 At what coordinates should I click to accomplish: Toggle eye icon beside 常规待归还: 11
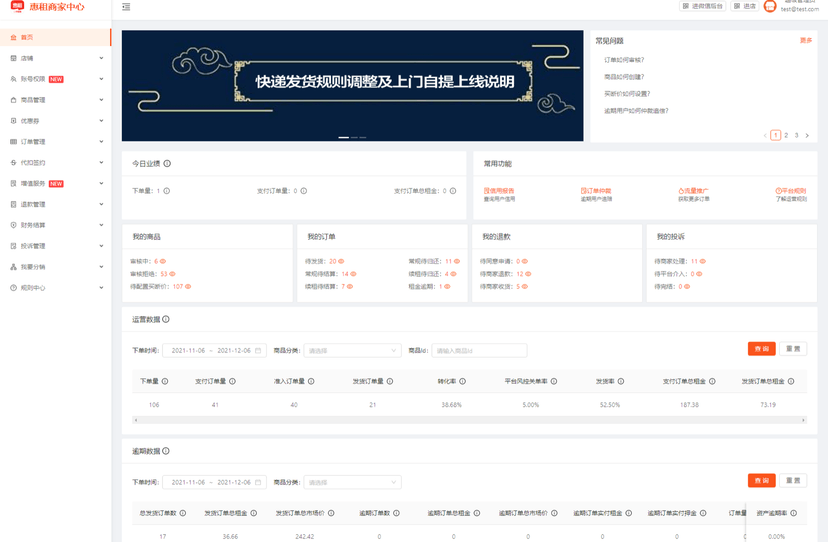click(457, 261)
